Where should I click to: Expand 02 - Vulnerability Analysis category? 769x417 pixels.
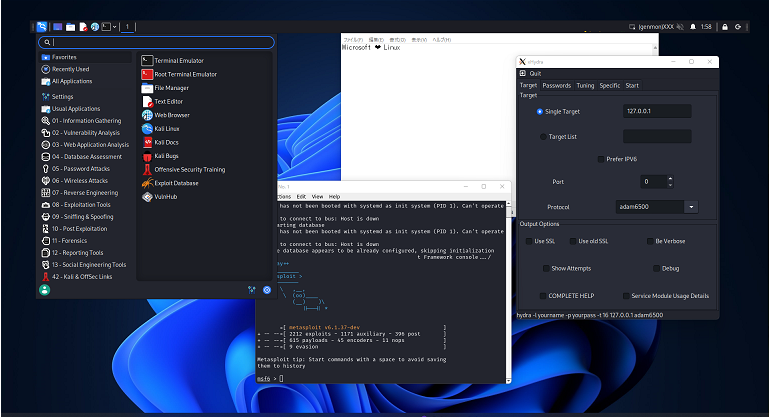[x=86, y=132]
